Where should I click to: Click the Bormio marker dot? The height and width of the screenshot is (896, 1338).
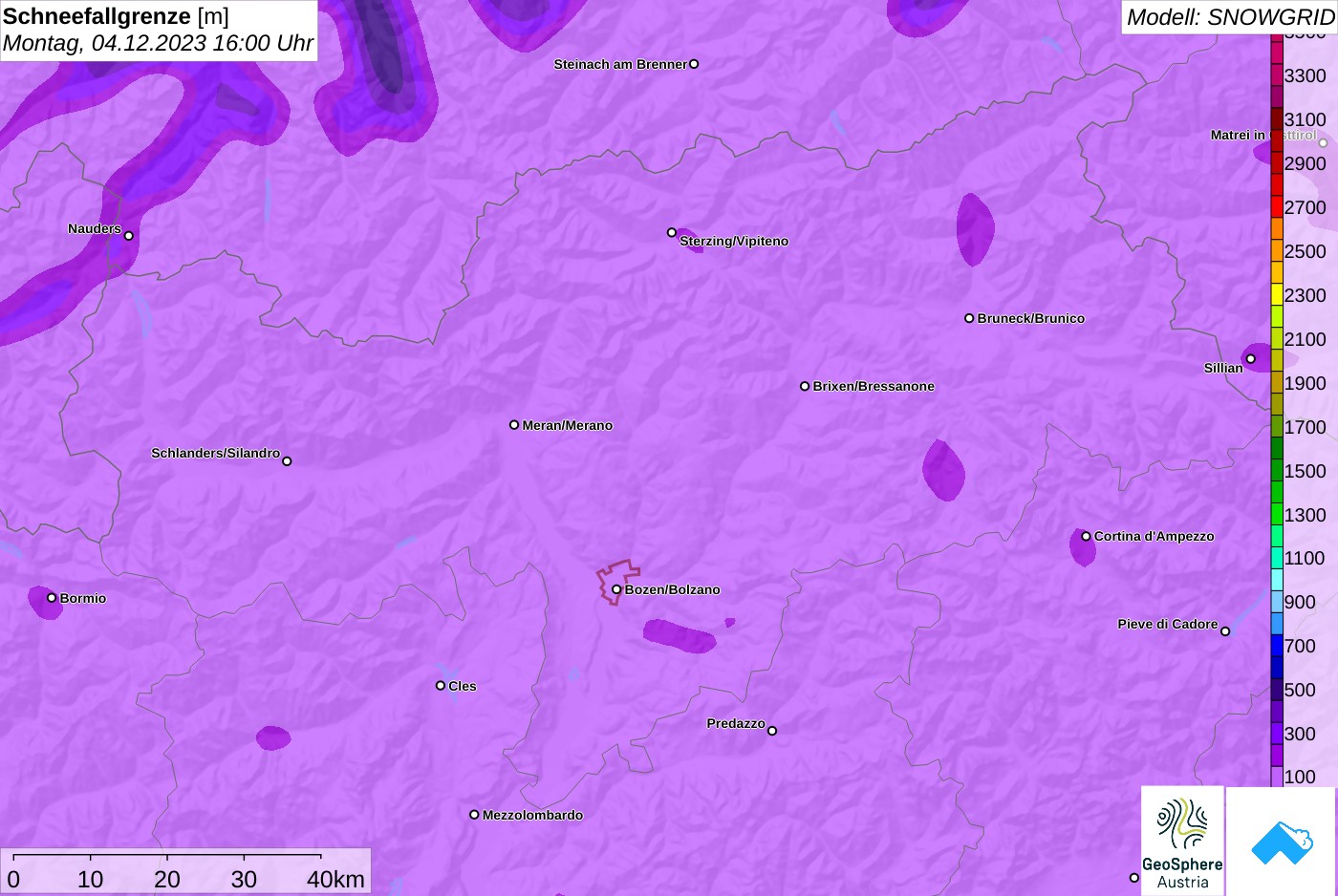[52, 598]
